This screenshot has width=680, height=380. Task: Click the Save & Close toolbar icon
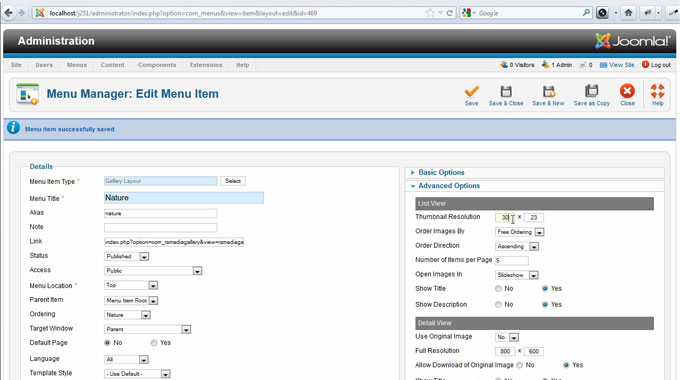coord(506,92)
